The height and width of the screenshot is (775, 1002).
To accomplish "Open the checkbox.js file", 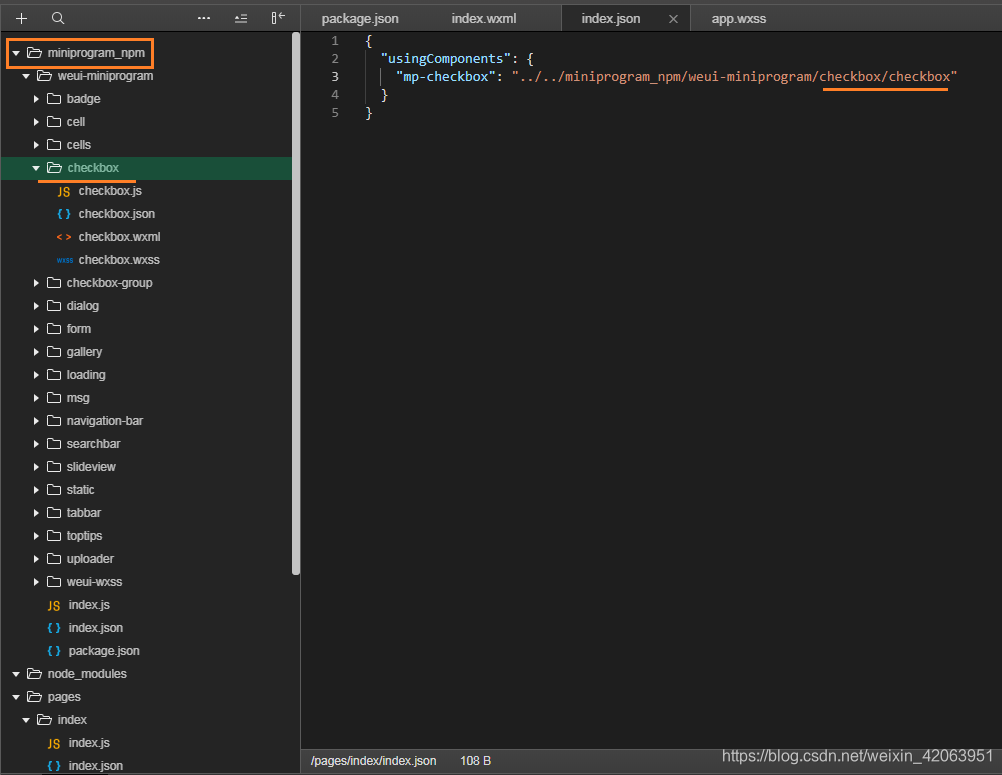I will pos(110,191).
